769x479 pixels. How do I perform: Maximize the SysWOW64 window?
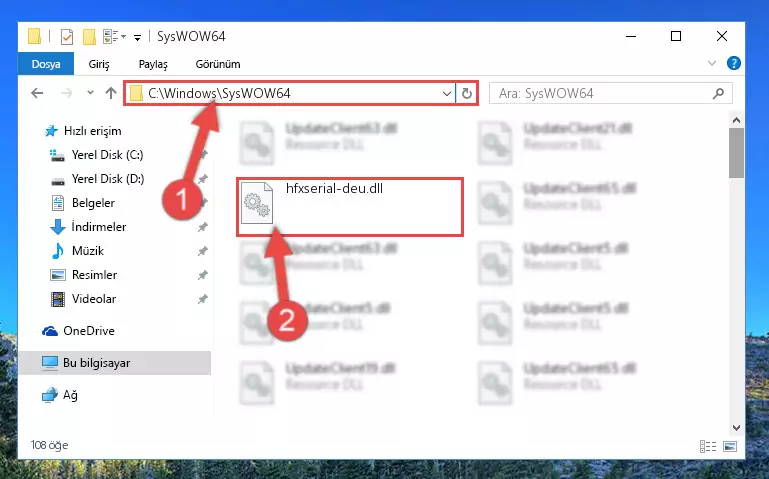coord(676,36)
